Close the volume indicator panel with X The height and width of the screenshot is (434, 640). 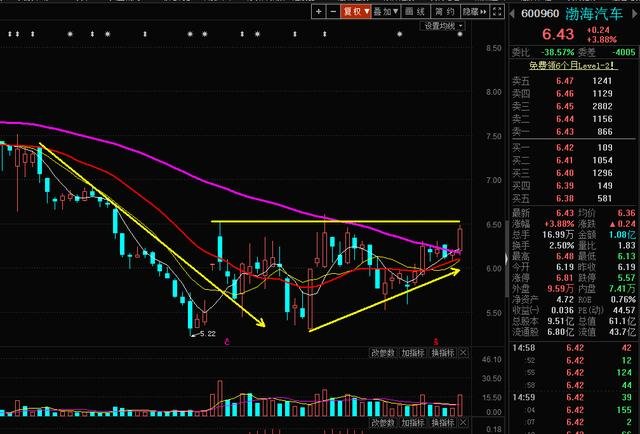pos(463,353)
